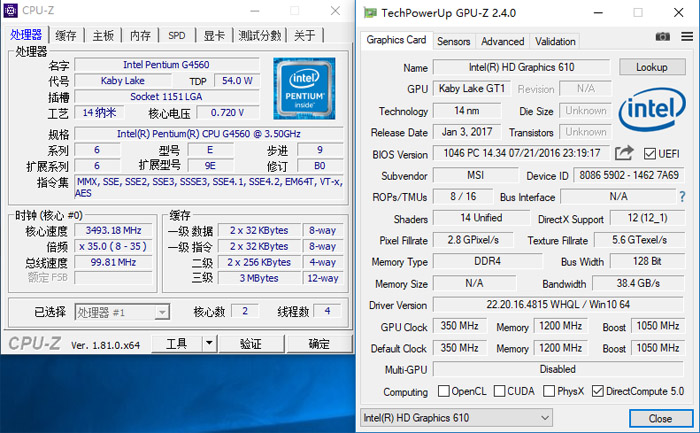
Task: Click the Kaby Lake GT1 GPU value
Action: (x=471, y=88)
